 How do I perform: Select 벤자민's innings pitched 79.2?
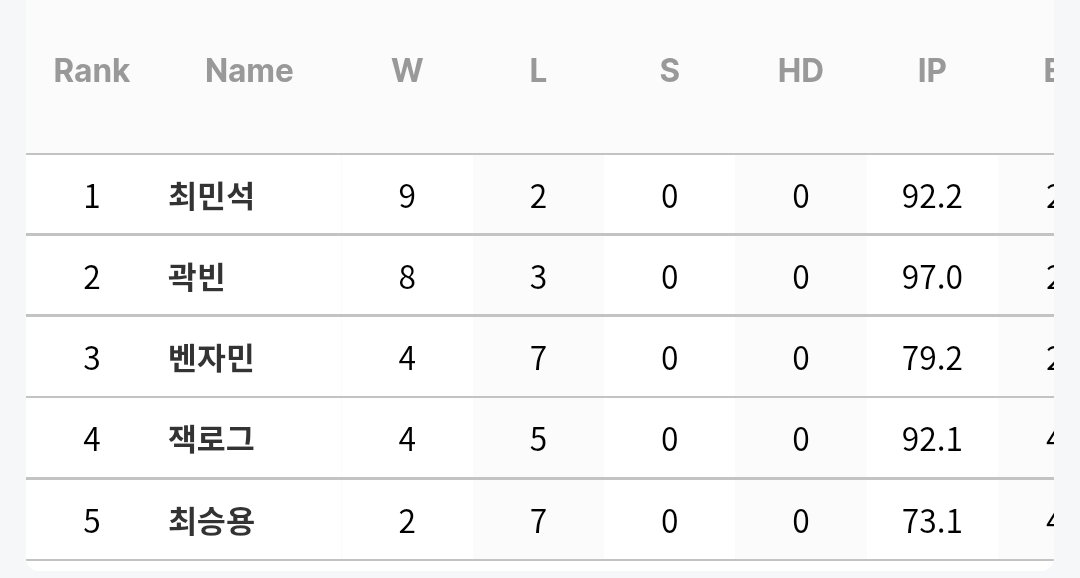point(932,358)
